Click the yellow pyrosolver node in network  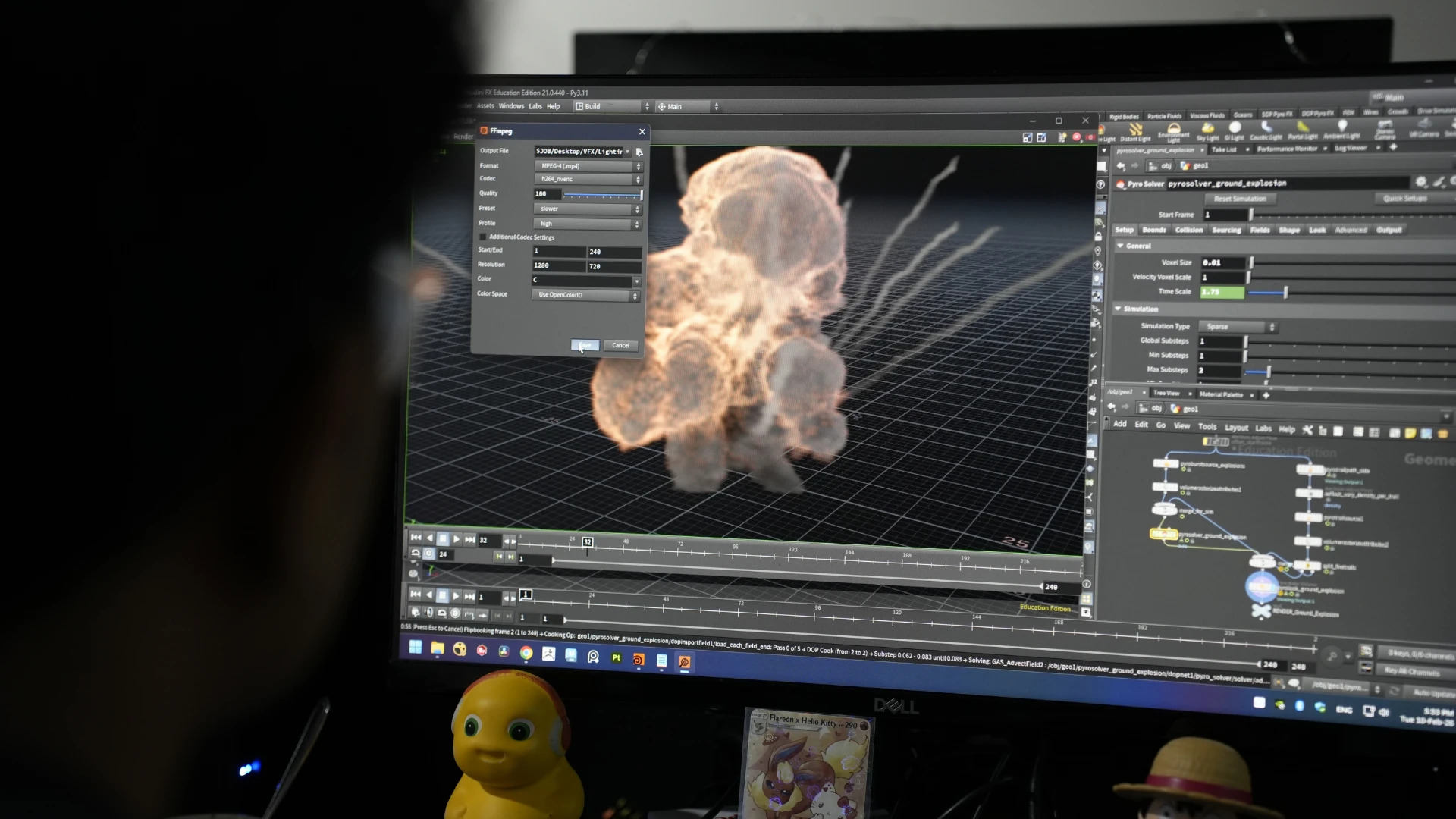[x=1163, y=534]
